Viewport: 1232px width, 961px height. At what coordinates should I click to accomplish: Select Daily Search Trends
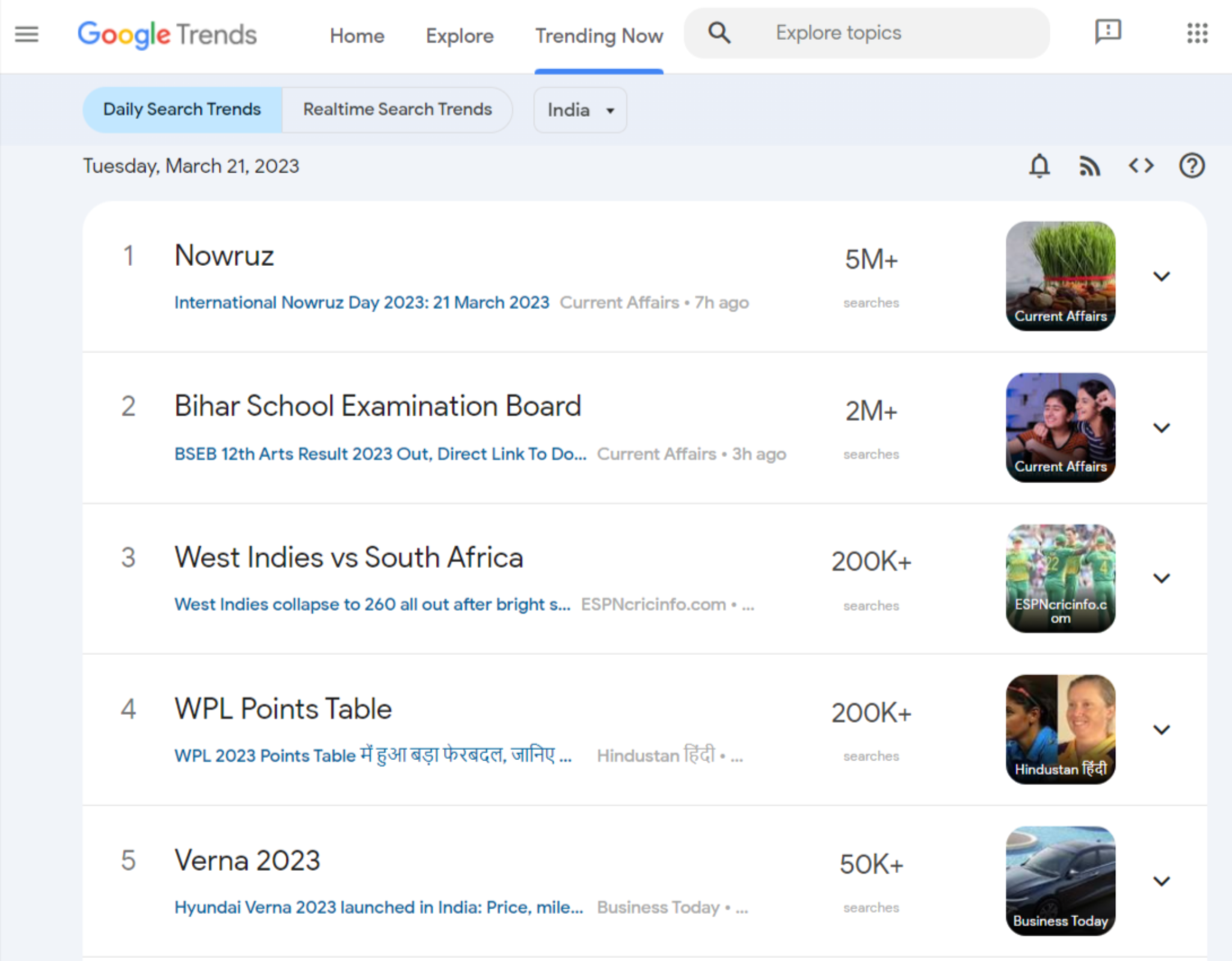182,110
